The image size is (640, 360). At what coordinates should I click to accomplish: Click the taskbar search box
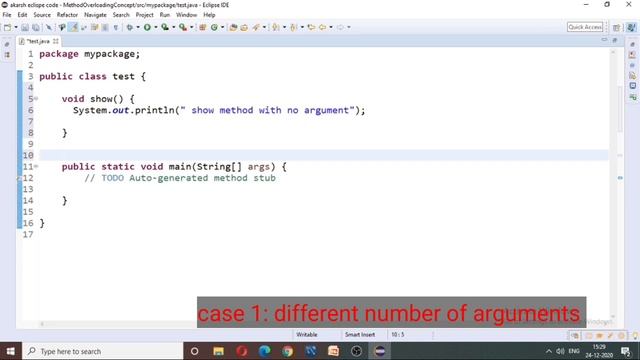tap(102, 351)
